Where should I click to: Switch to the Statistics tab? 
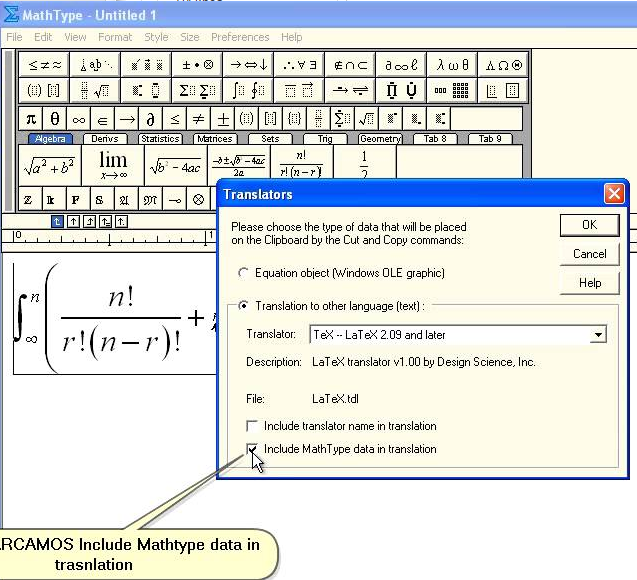160,139
